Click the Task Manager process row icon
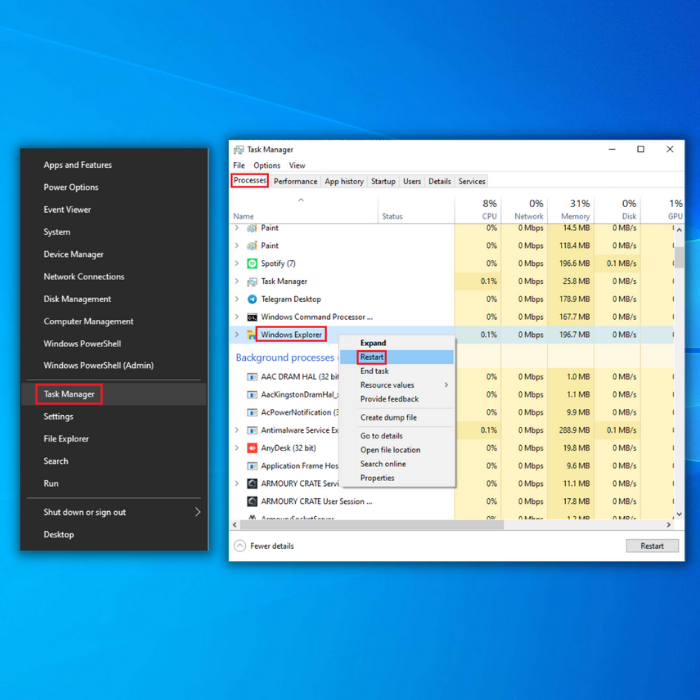700x700 pixels. click(252, 281)
